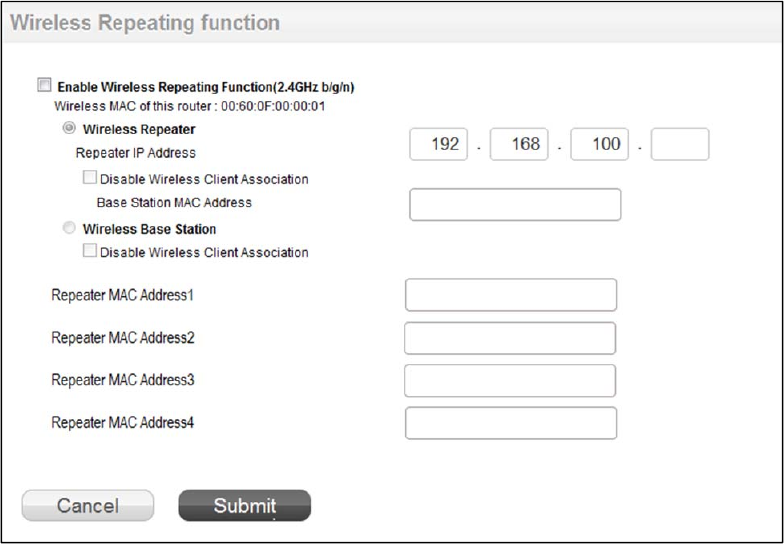Focus the Repeater MAC Address1 input field
Image resolution: width=784 pixels, height=544 pixels.
[511, 295]
